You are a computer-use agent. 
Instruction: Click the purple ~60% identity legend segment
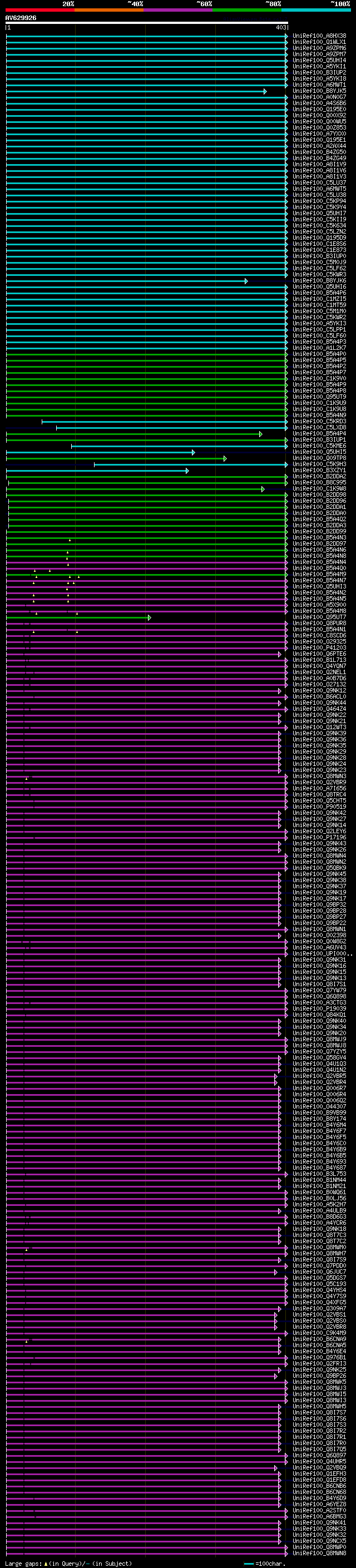179,10
